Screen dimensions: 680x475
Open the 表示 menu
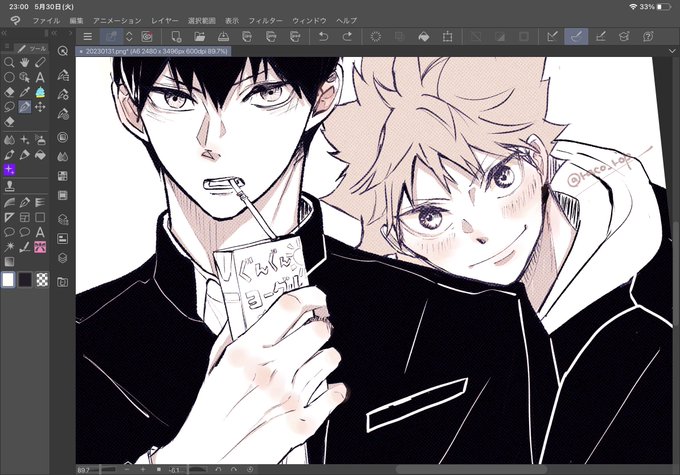tap(232, 21)
